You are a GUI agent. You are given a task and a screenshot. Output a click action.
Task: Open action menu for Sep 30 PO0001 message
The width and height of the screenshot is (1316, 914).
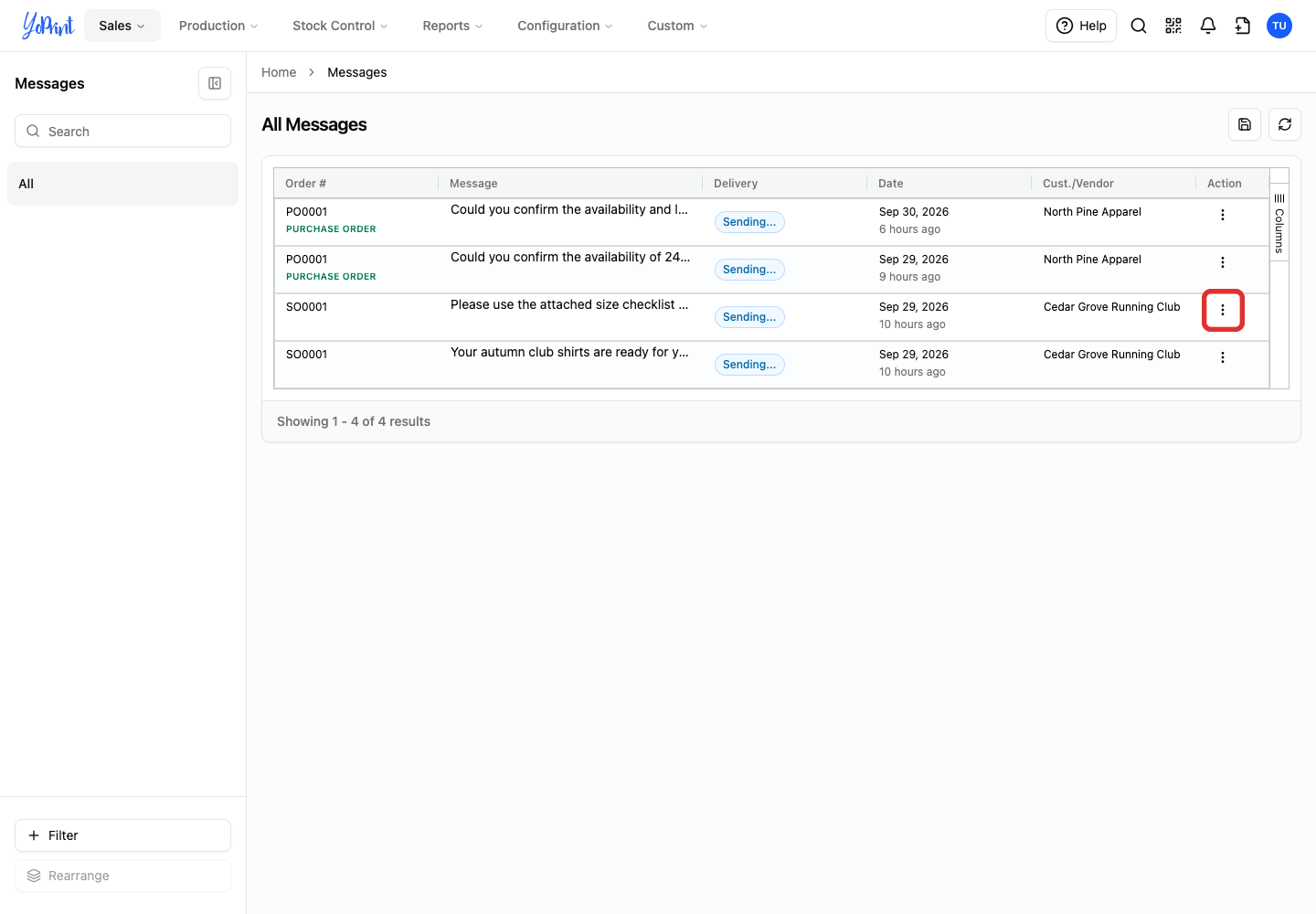click(x=1223, y=215)
